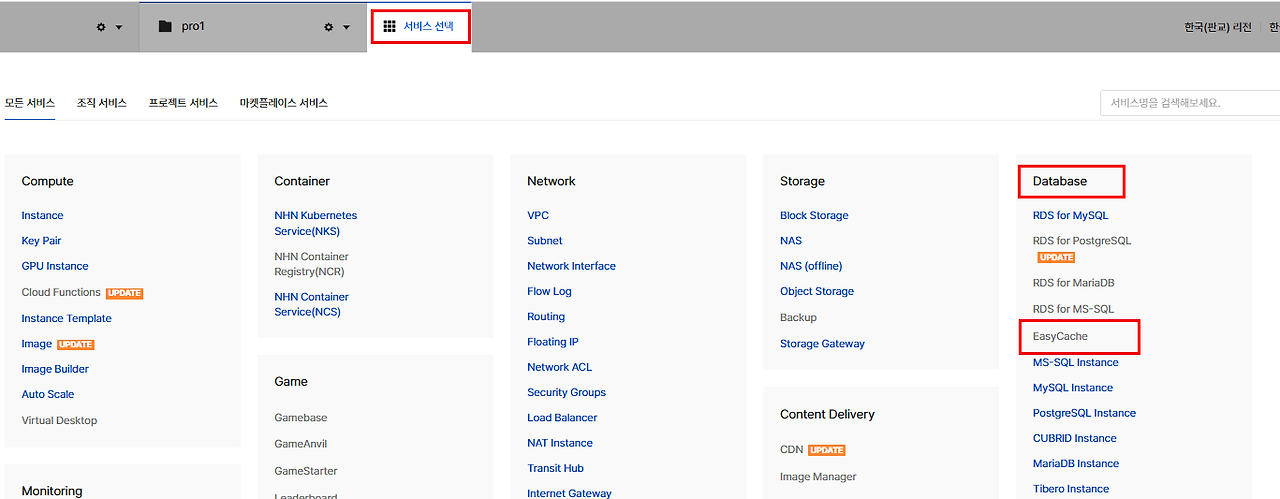
Task: Open Tibero Instance service
Action: point(1071,489)
